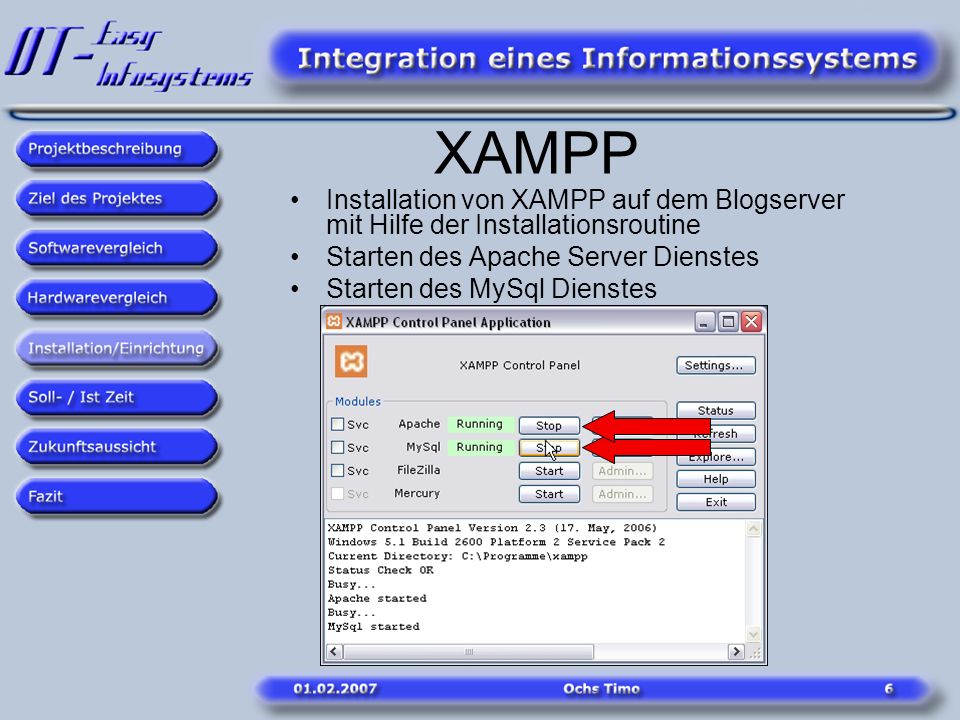Image resolution: width=960 pixels, height=720 pixels.
Task: Click horizontal scrollbar left arrow
Action: [x=334, y=651]
